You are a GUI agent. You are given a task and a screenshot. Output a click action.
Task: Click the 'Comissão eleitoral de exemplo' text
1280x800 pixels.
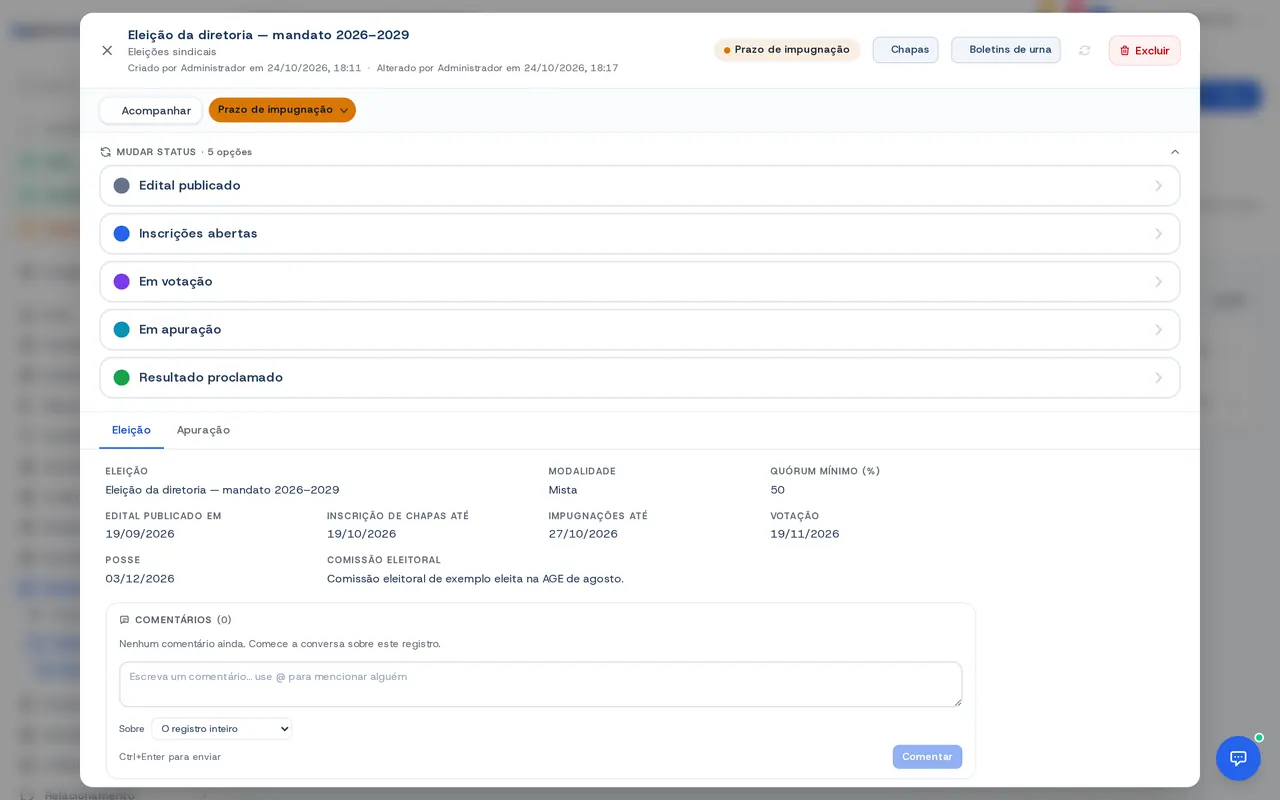click(x=475, y=579)
